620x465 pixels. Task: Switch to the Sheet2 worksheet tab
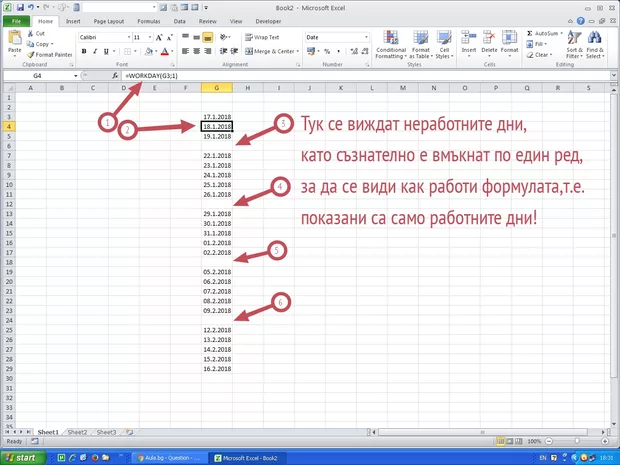coord(77,432)
